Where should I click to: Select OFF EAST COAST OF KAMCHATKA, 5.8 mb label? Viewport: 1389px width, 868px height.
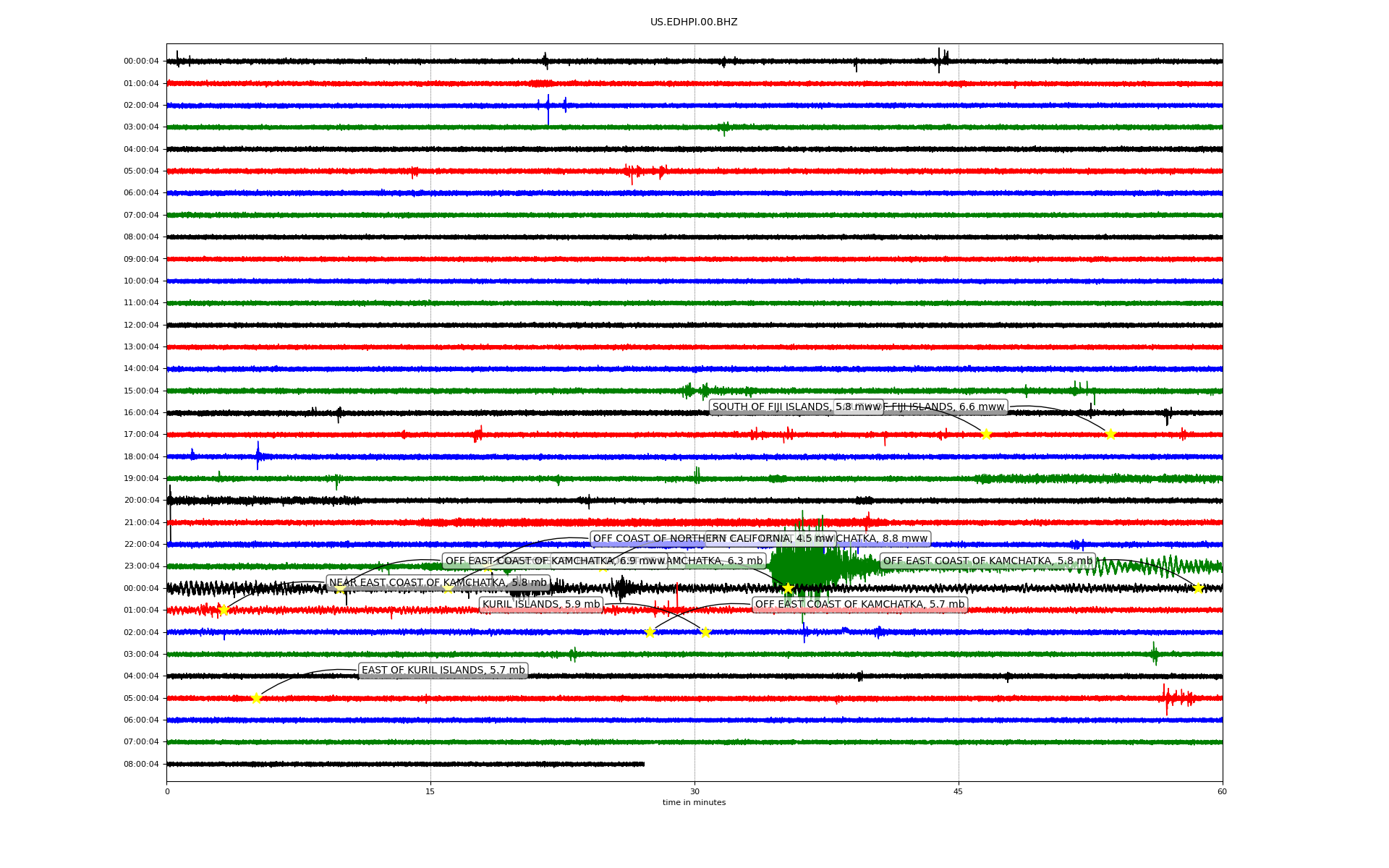(987, 561)
